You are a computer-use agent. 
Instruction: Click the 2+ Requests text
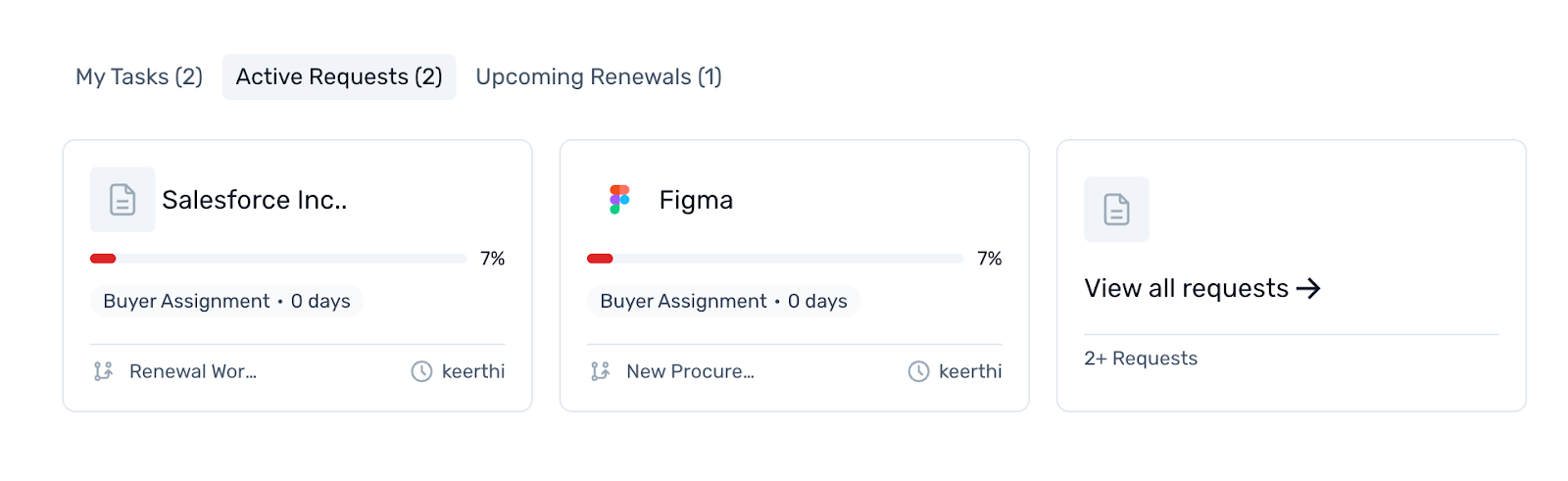(x=1141, y=359)
